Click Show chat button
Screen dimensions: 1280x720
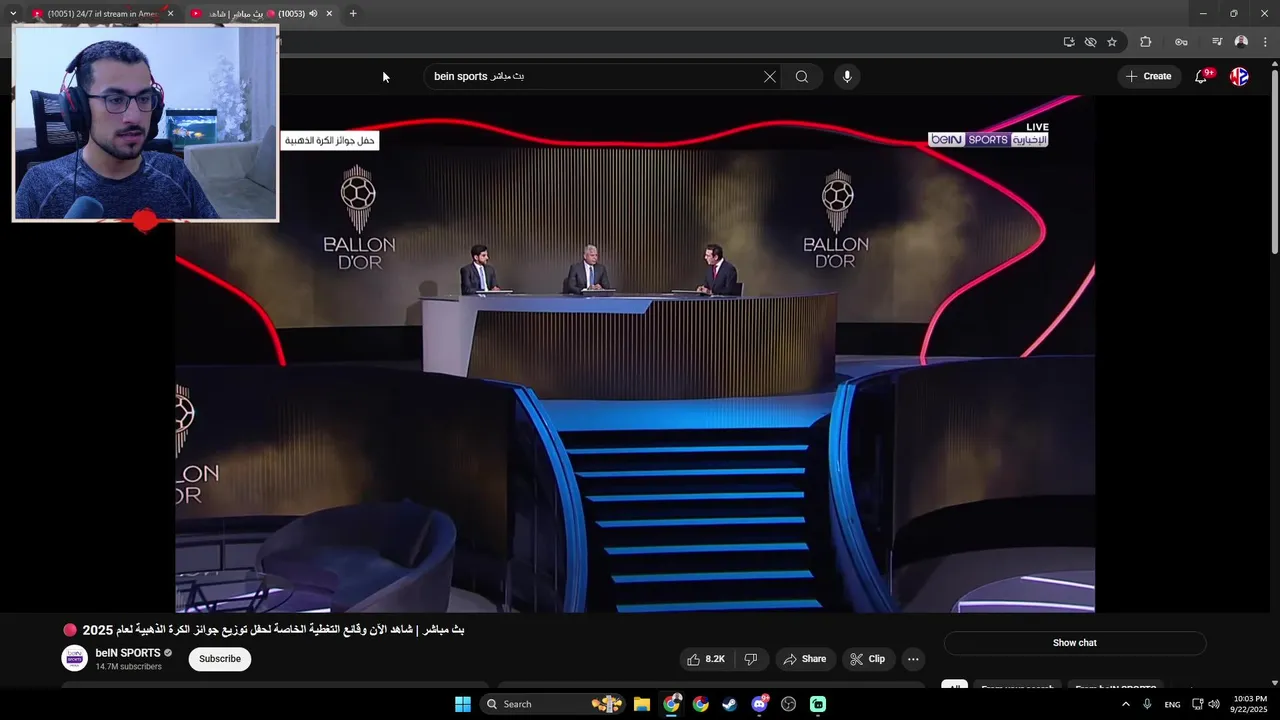tap(1075, 643)
